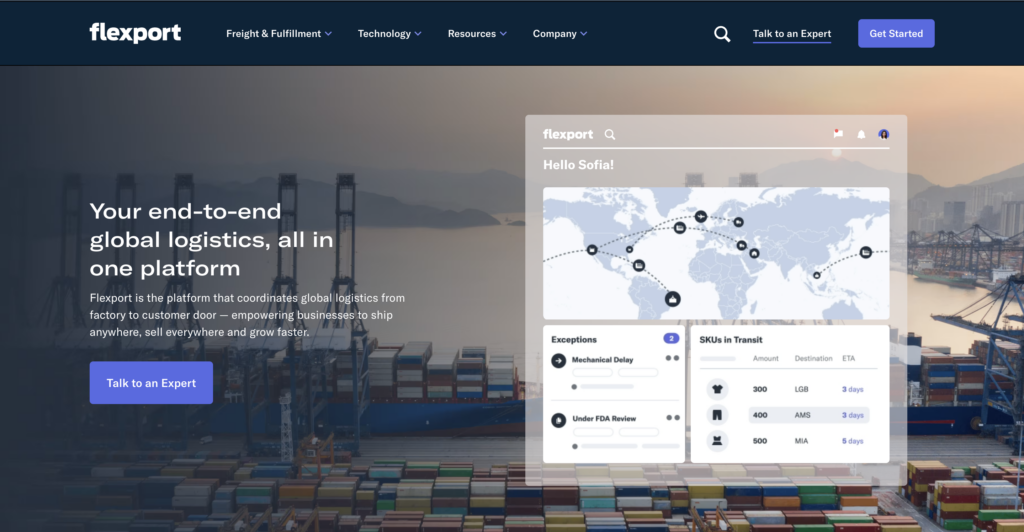This screenshot has width=1024, height=532.
Task: Select the Under FDA Review exception text
Action: pyautogui.click(x=604, y=418)
